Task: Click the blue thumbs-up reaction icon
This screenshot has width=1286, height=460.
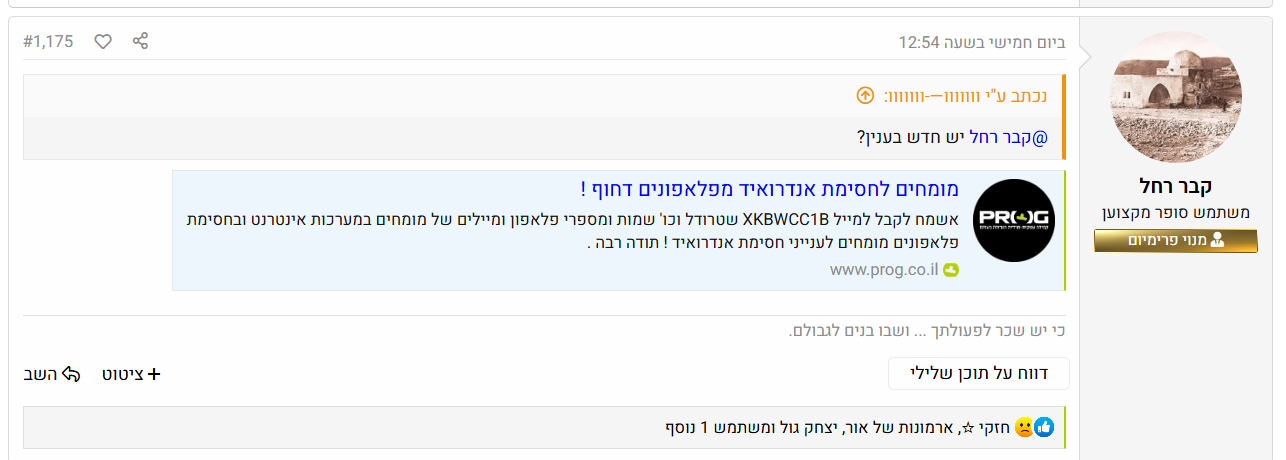Action: coord(1045,428)
